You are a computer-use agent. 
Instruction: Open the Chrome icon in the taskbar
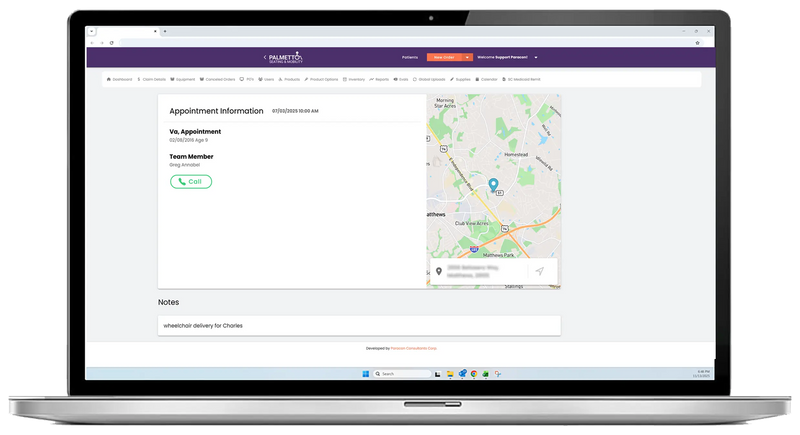(x=473, y=374)
